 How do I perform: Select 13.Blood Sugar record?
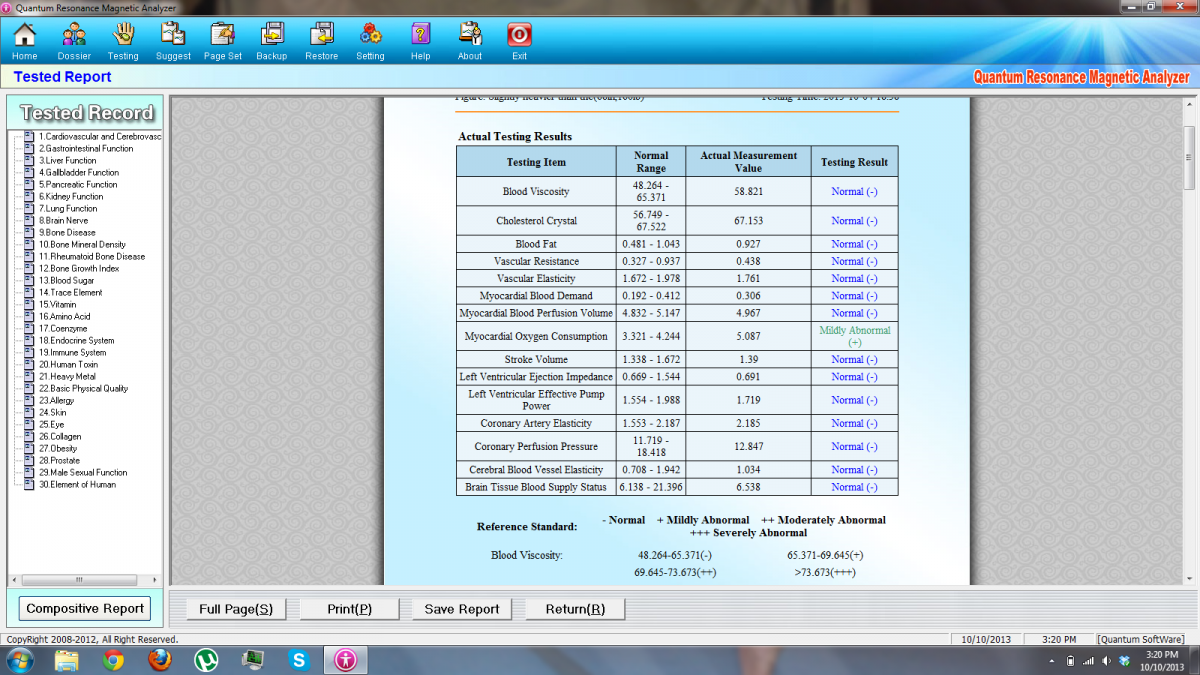[69, 280]
